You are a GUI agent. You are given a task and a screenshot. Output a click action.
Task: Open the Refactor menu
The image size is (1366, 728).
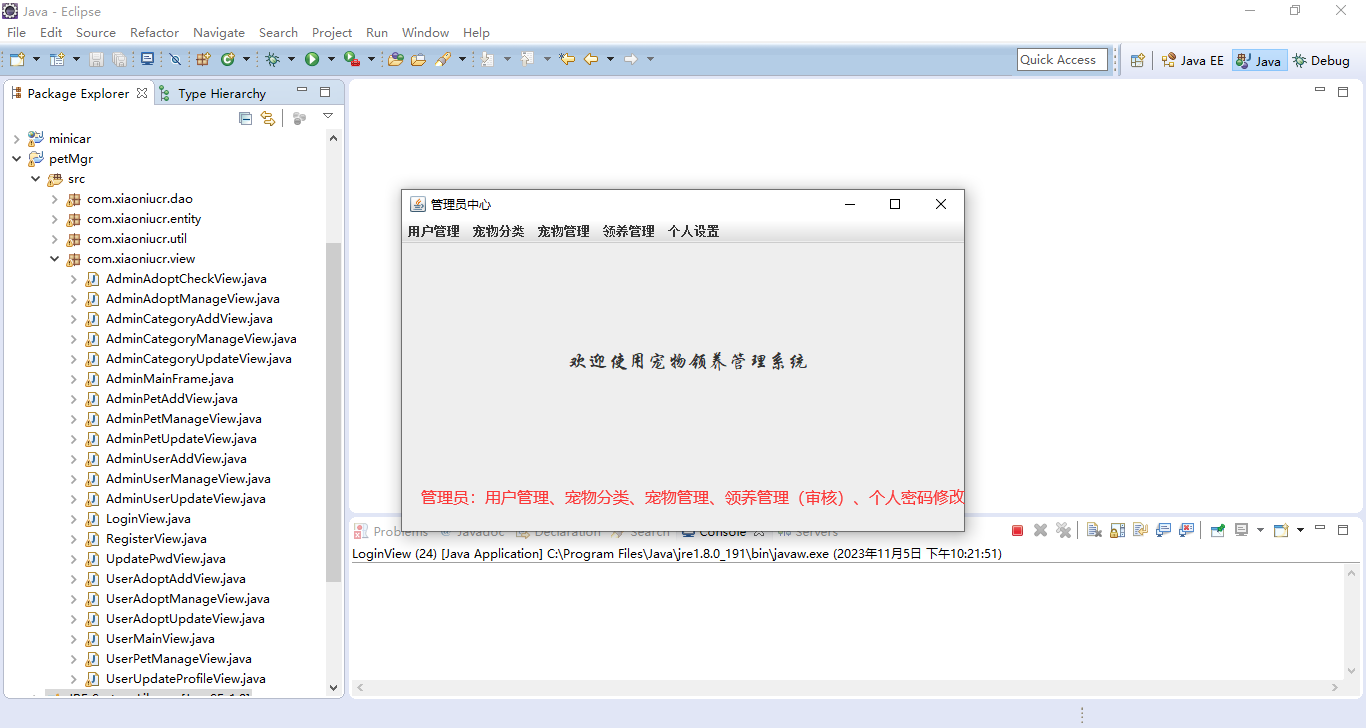click(154, 32)
